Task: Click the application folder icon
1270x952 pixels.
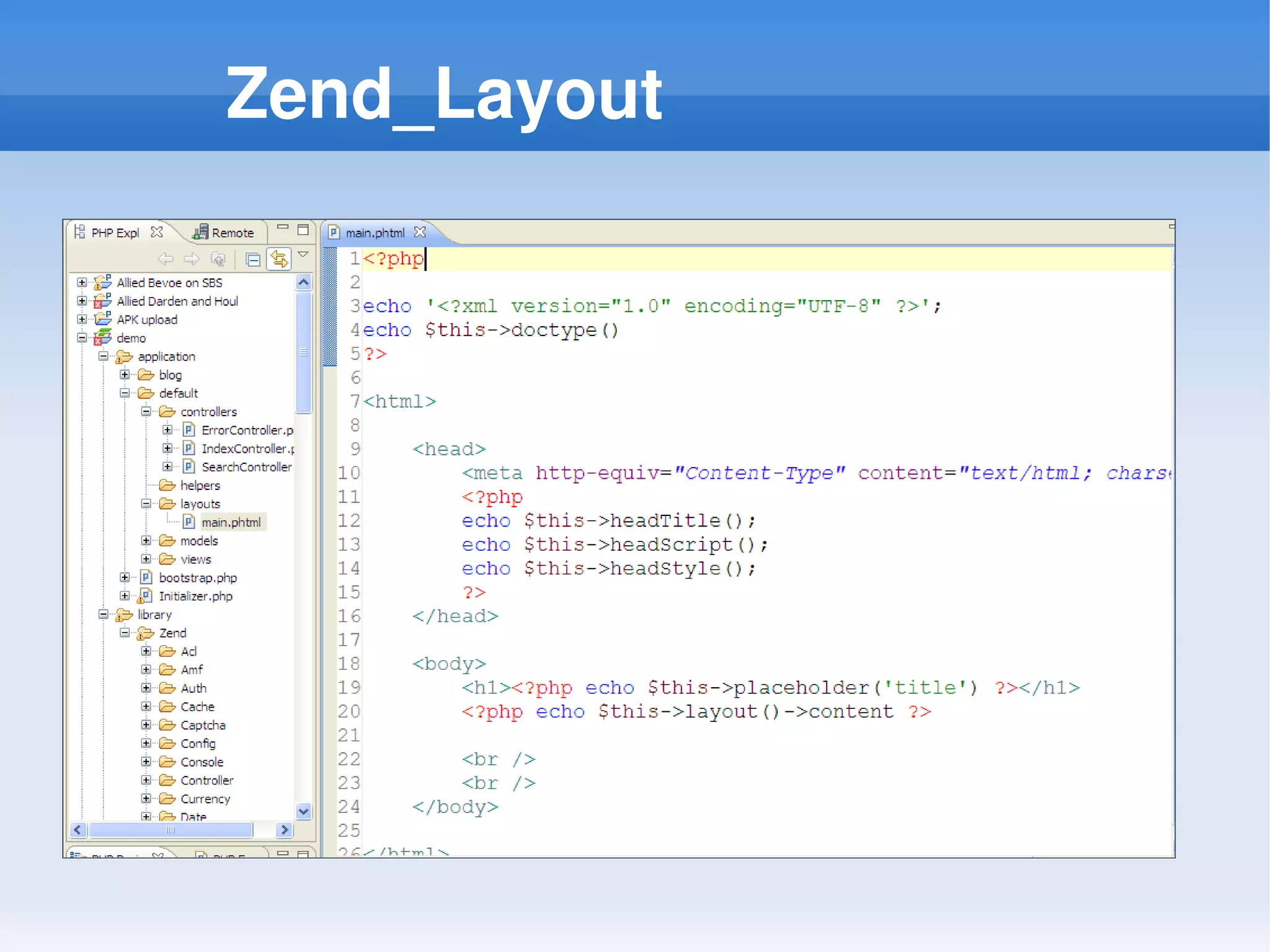Action: [124, 357]
